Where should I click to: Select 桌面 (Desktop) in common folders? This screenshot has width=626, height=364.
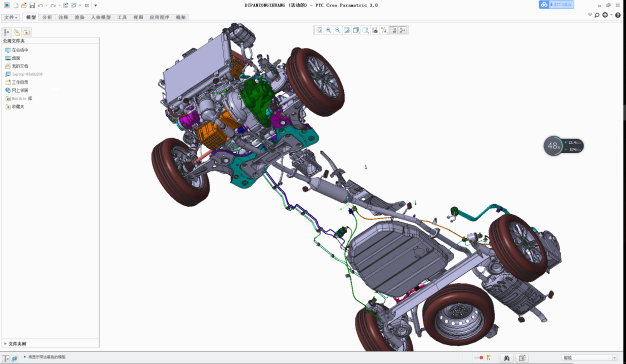[13, 58]
